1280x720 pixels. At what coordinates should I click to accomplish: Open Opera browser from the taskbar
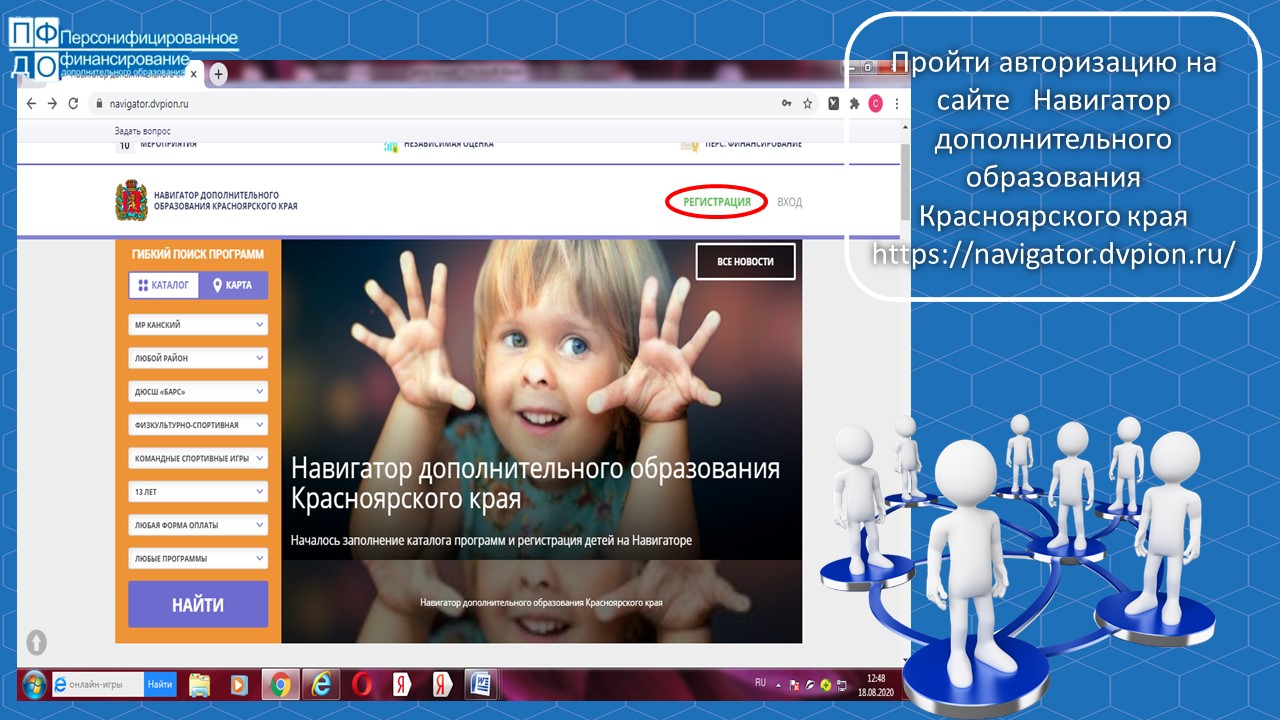pos(362,684)
